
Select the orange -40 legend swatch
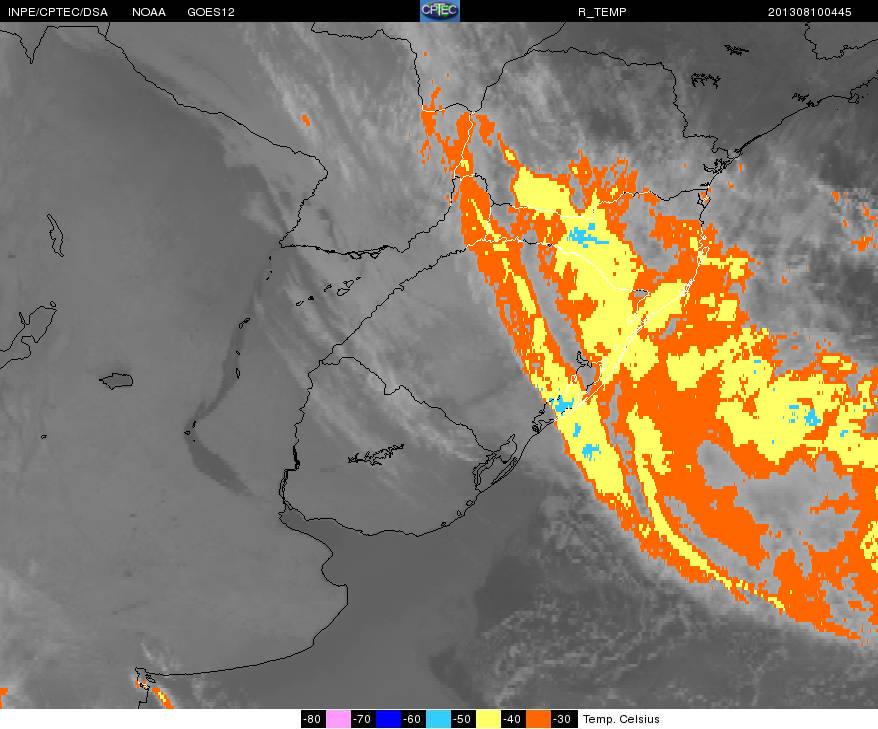(538, 719)
